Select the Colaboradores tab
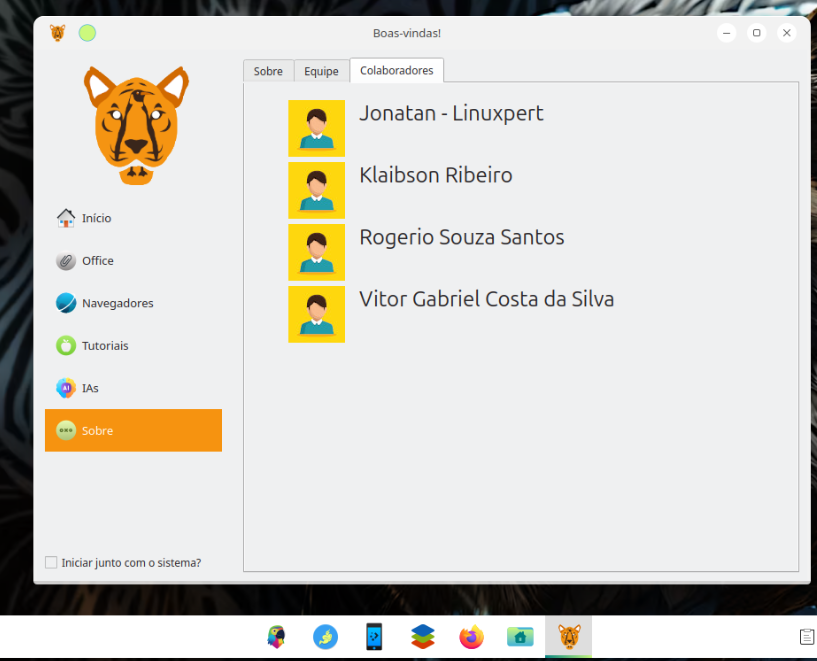817x661 pixels. tap(397, 70)
